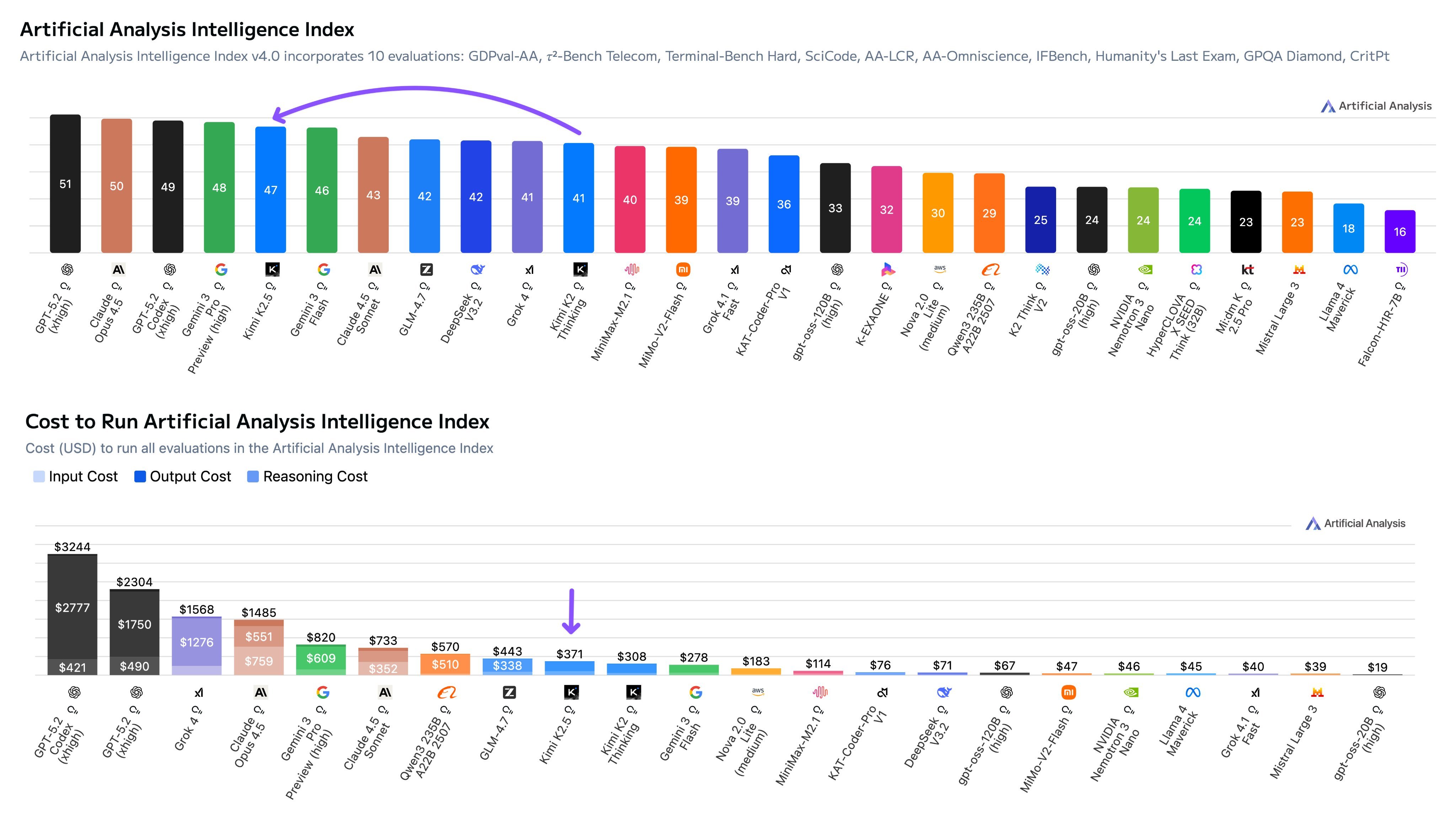Viewport: 1456px width, 818px height.
Task: Click the Z logo under GLM-4.7 in the Intelligence Index chart
Action: (x=426, y=270)
